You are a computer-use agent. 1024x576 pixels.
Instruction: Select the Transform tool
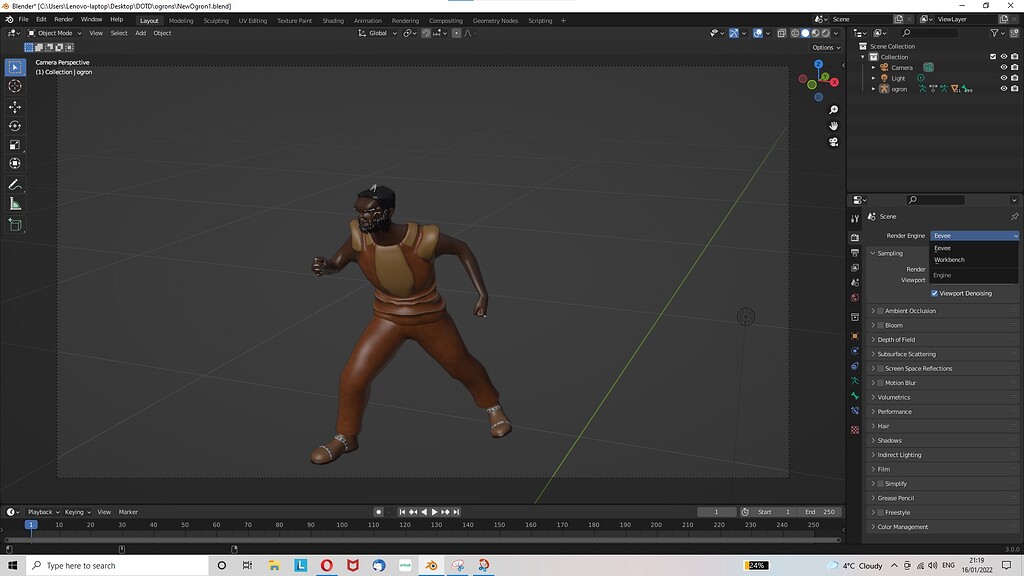pyautogui.click(x=15, y=163)
